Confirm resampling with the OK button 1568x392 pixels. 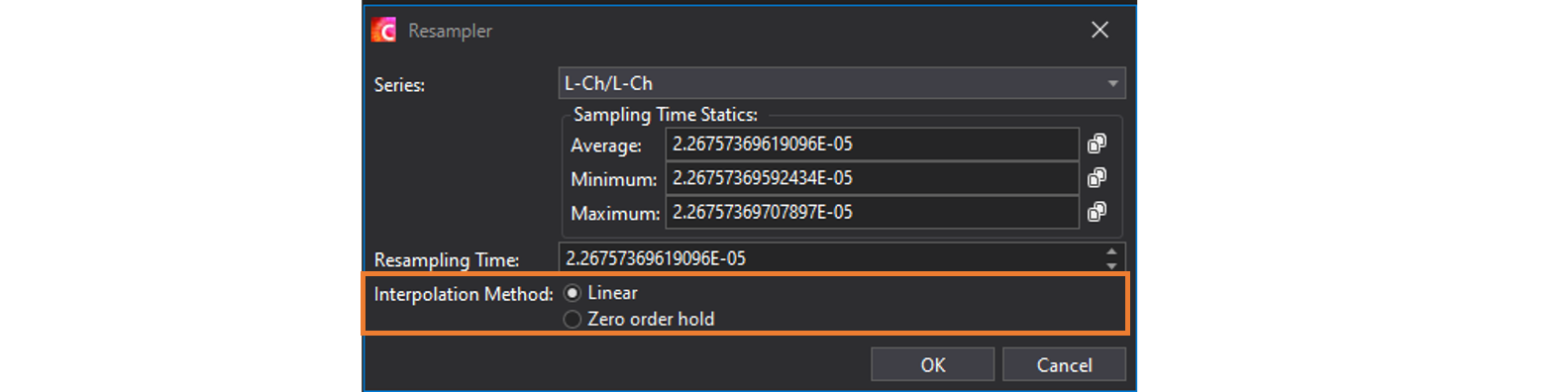coord(932,364)
